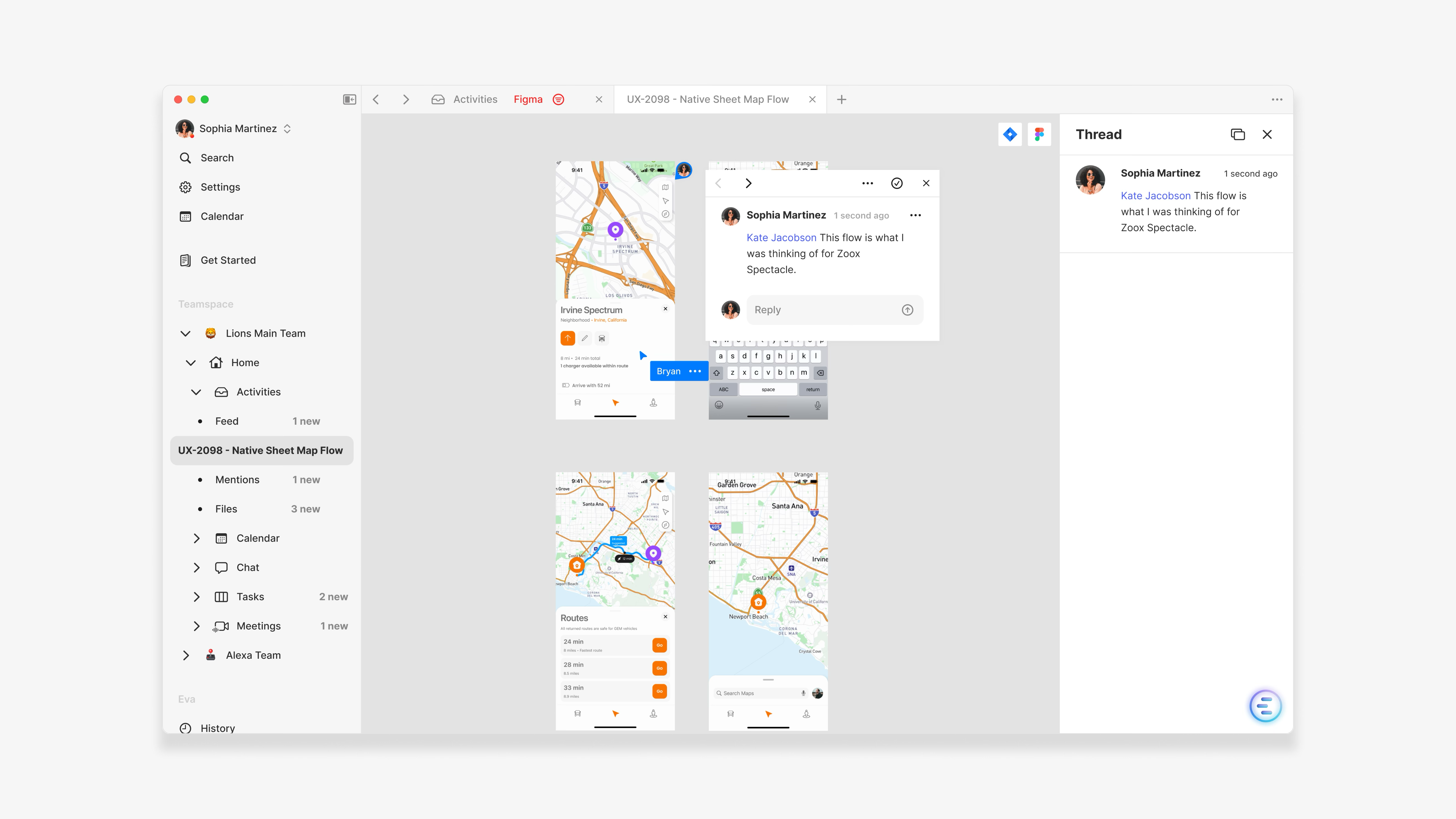Expand the Tasks section
The height and width of the screenshot is (819, 1456).
pyautogui.click(x=197, y=597)
